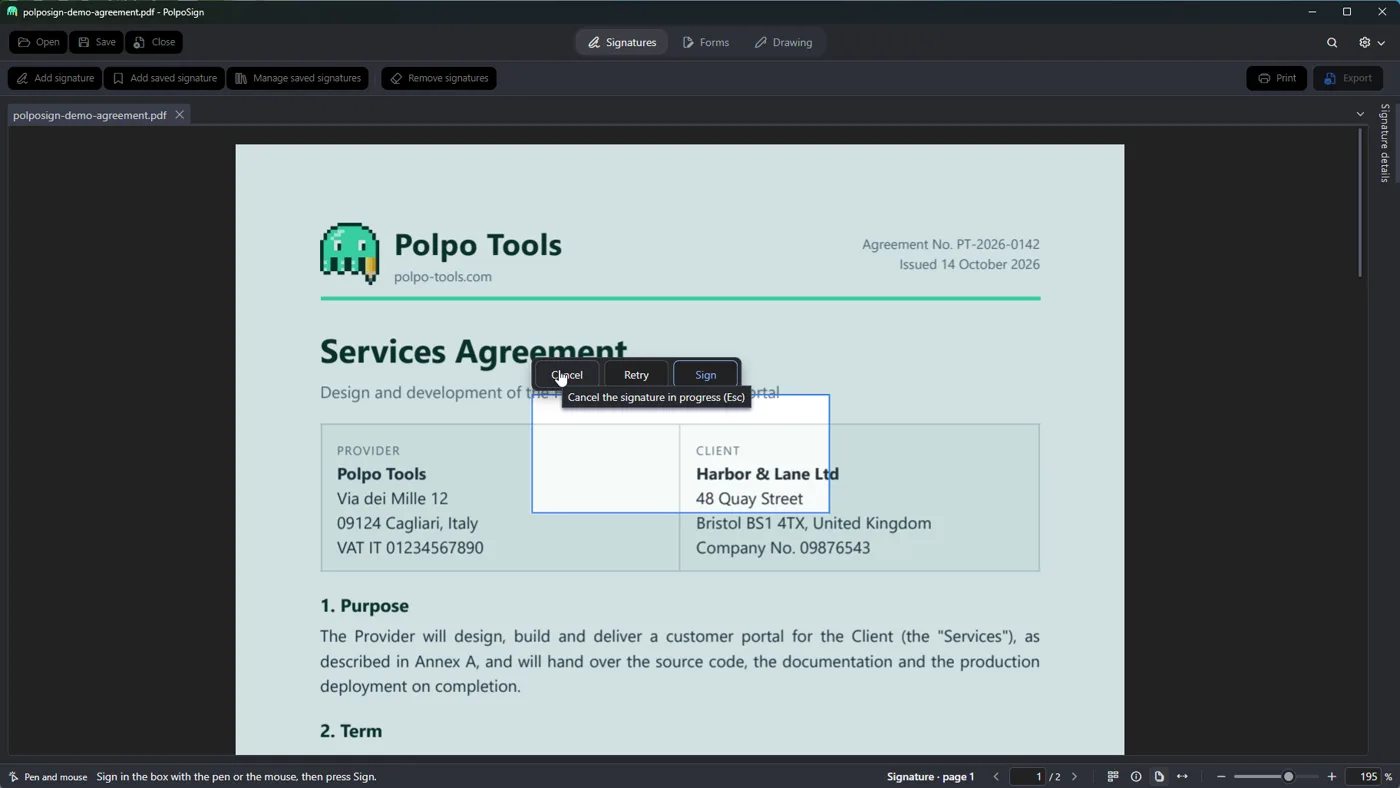The width and height of the screenshot is (1400, 788).
Task: Click the Pen and mouse input indicator
Action: click(x=47, y=777)
